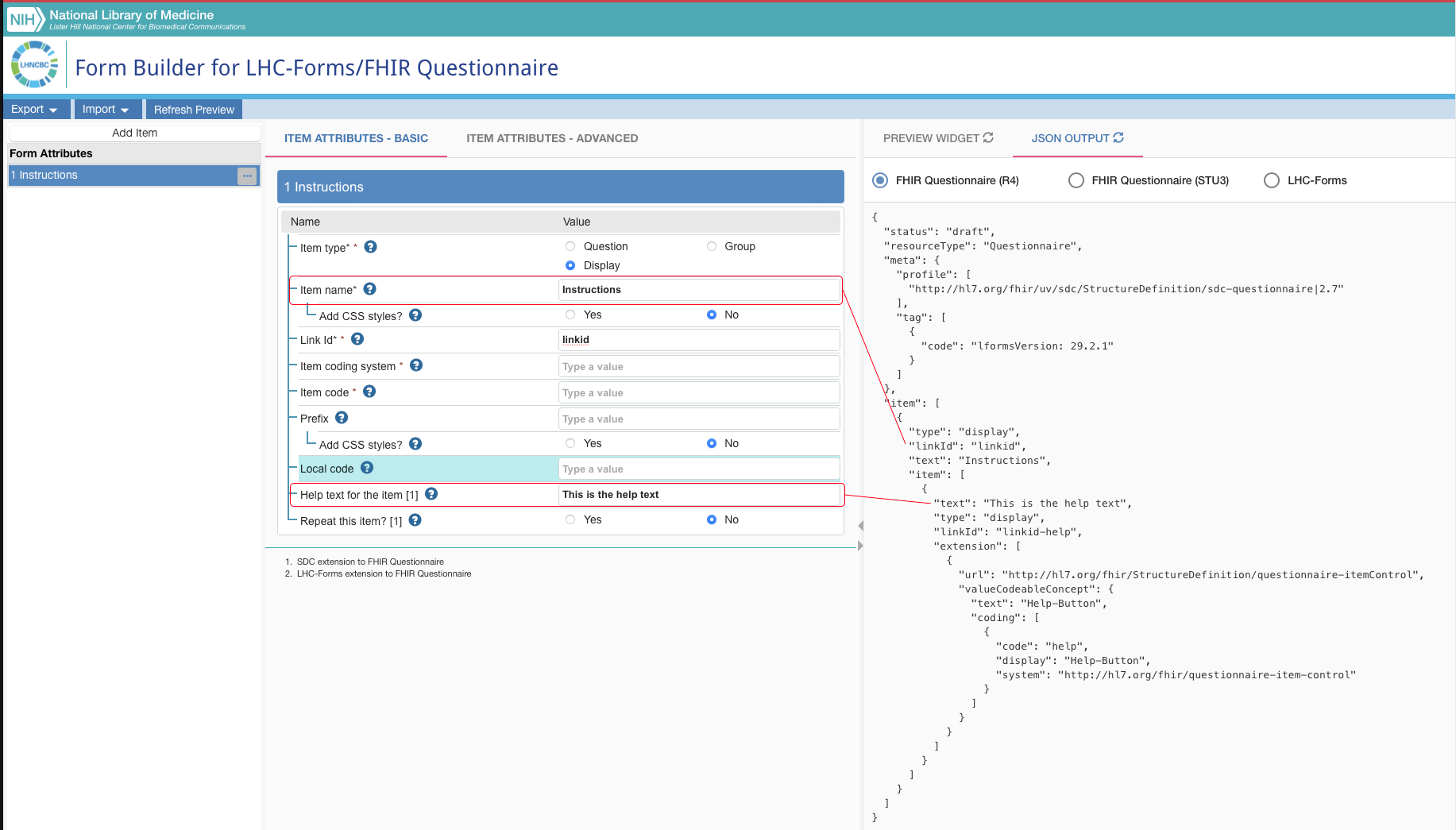Click the Prefix input field
Viewport: 1456px width, 830px height.
click(699, 419)
